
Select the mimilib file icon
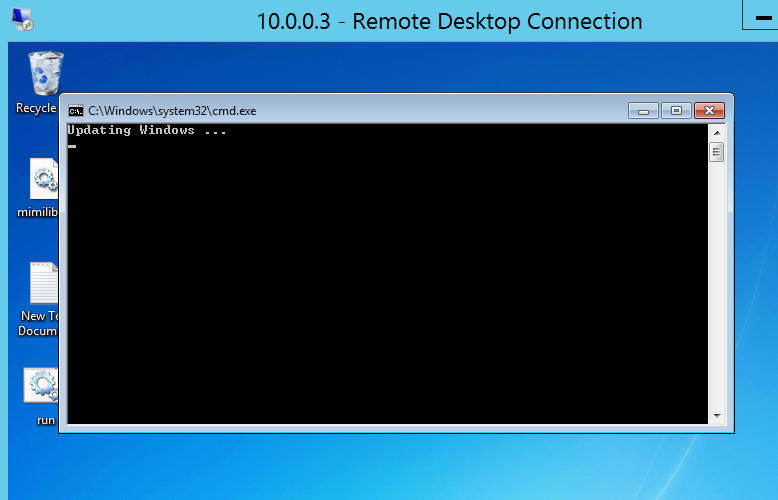(x=44, y=178)
